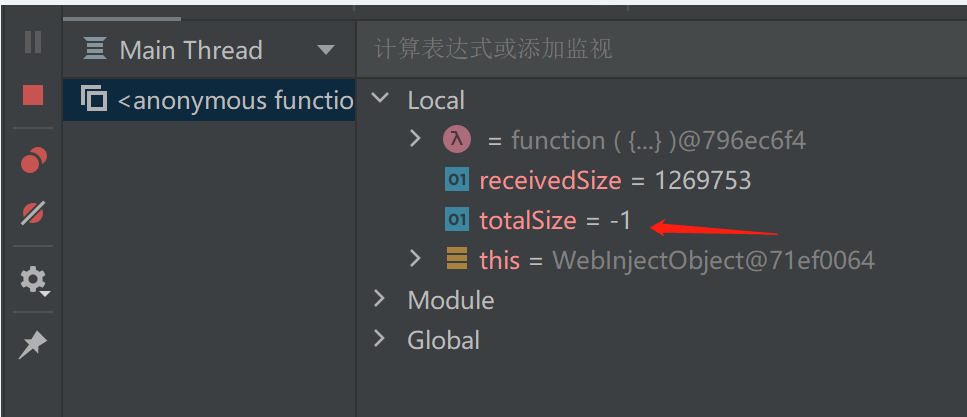This screenshot has width=967, height=417.
Task: Click the receivedSize numeric type icon
Action: [456, 180]
